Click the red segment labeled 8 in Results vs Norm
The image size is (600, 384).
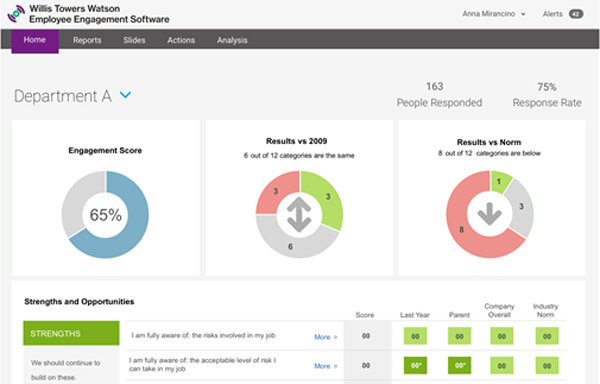461,229
